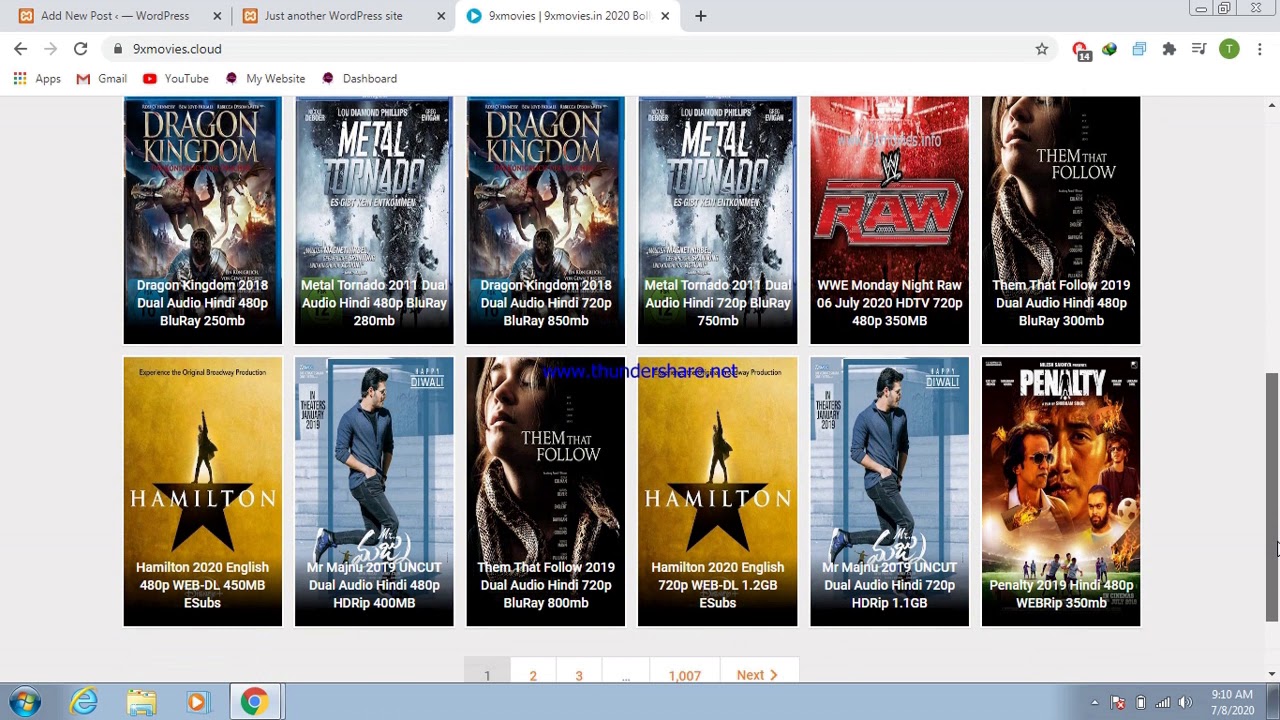Open Them That Follow 2019 480p 300mb
Viewport: 1280px width, 720px height.
(1061, 220)
